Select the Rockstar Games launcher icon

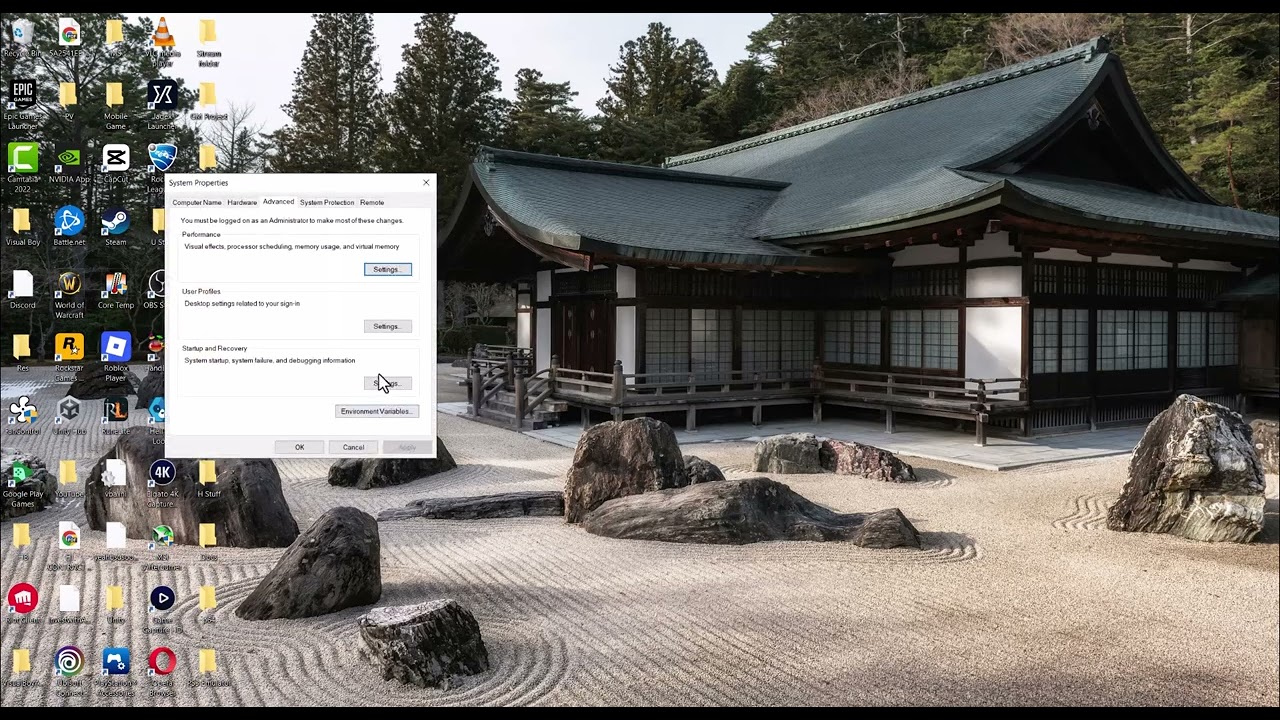(69, 357)
